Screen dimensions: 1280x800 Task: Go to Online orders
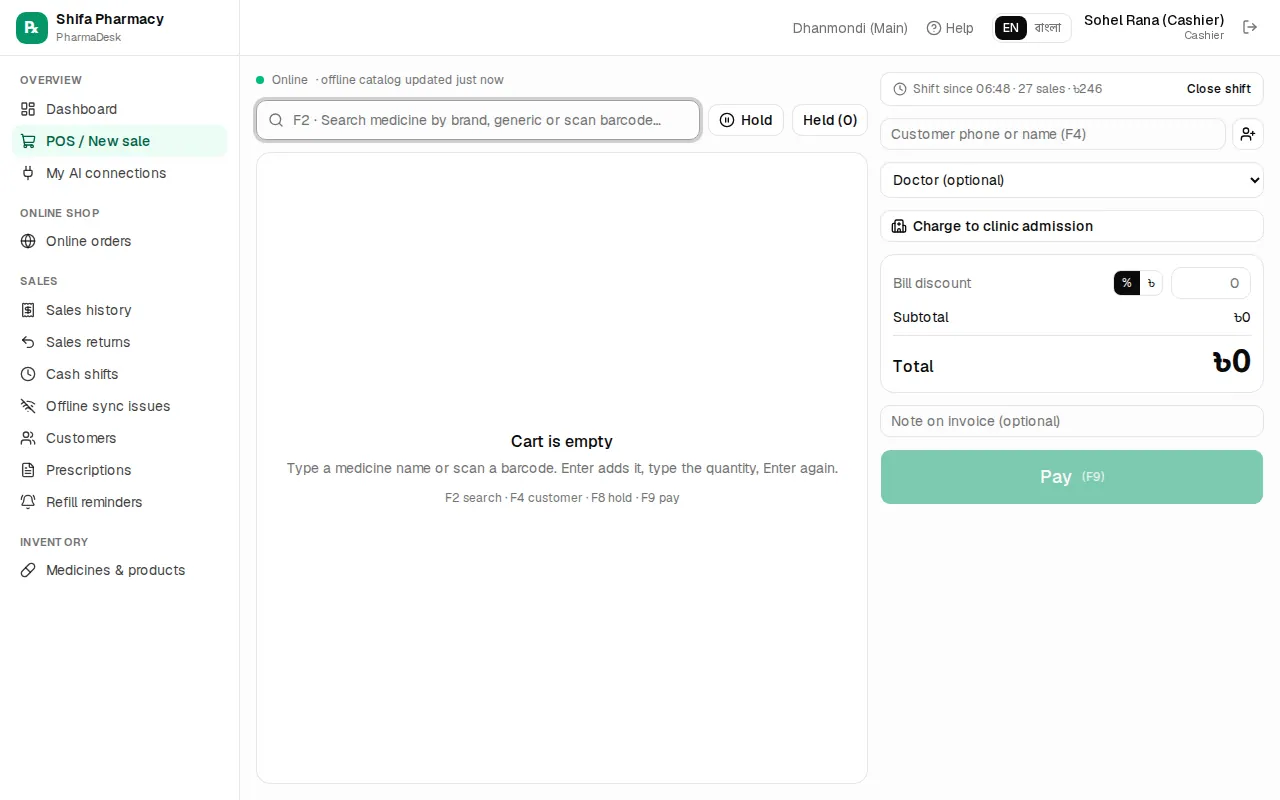(119, 241)
